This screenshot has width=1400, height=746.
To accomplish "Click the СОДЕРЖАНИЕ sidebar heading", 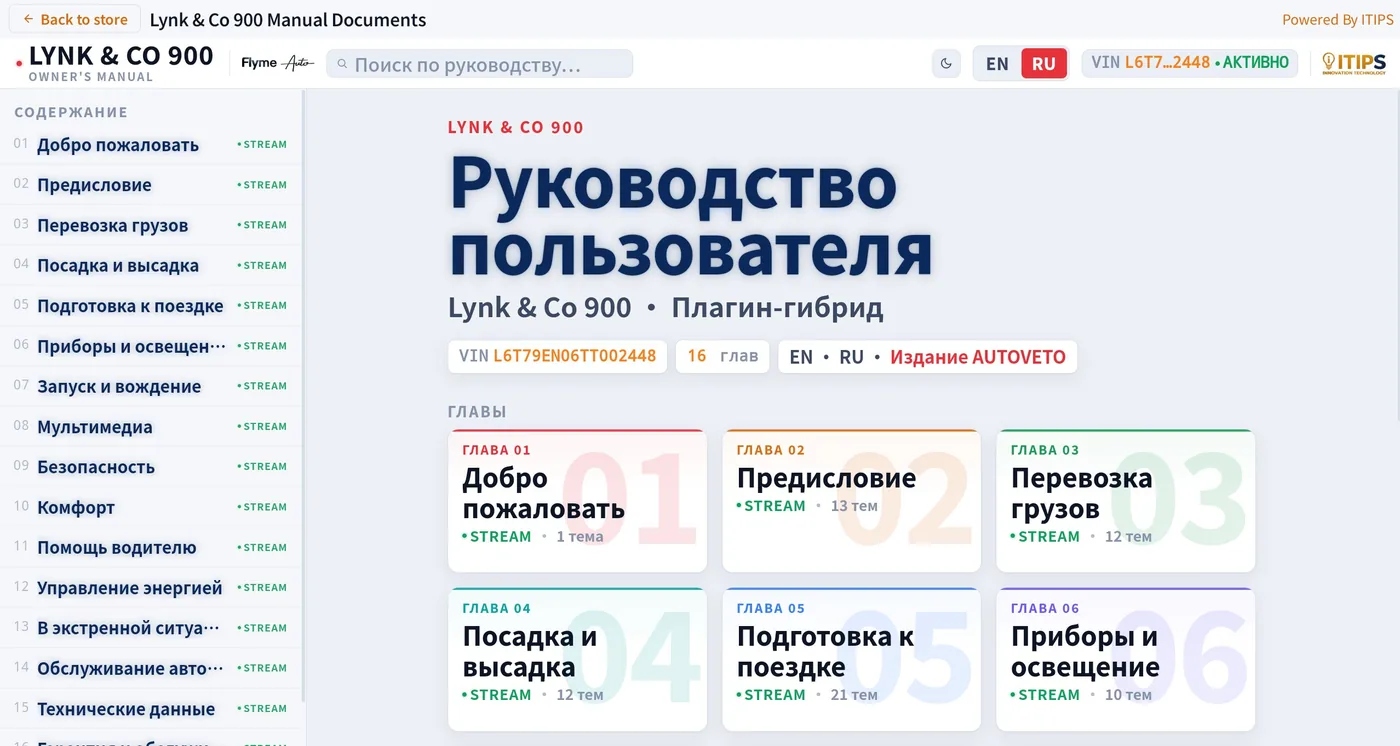I will point(71,112).
